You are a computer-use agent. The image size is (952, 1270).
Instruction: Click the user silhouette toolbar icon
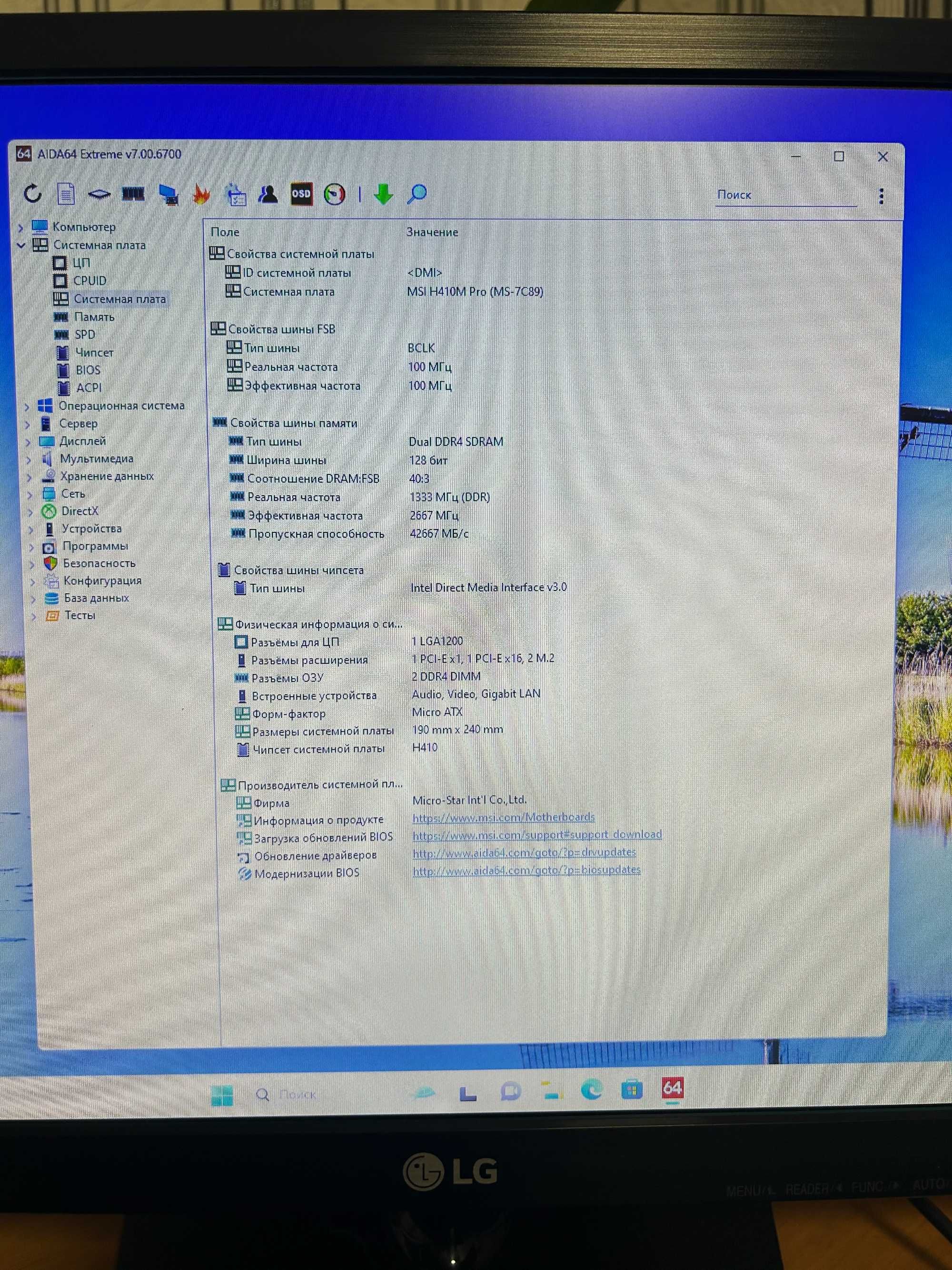(268, 194)
